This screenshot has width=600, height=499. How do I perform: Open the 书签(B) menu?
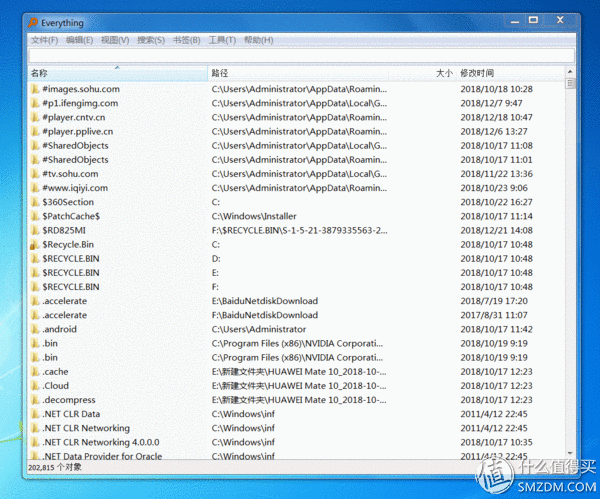point(187,40)
